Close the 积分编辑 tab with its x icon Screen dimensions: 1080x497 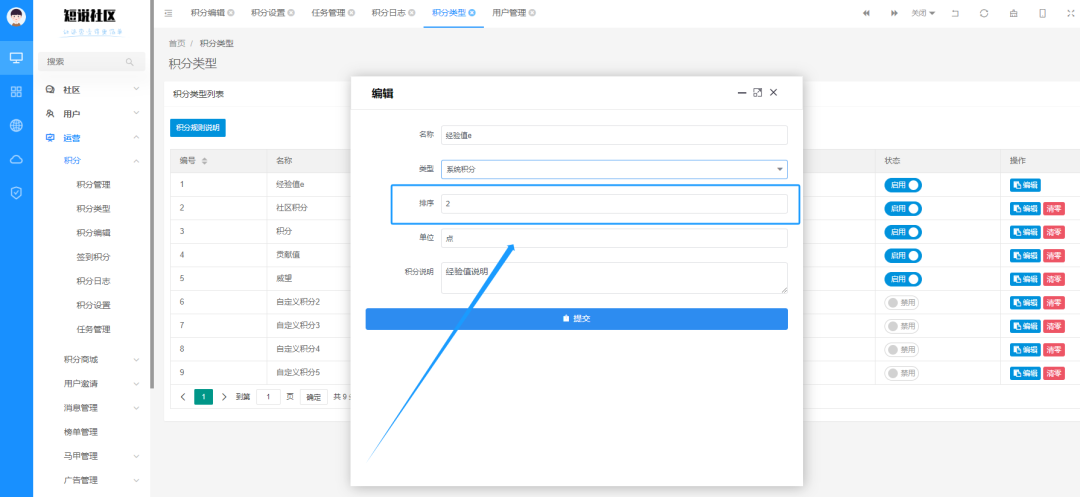pos(230,13)
